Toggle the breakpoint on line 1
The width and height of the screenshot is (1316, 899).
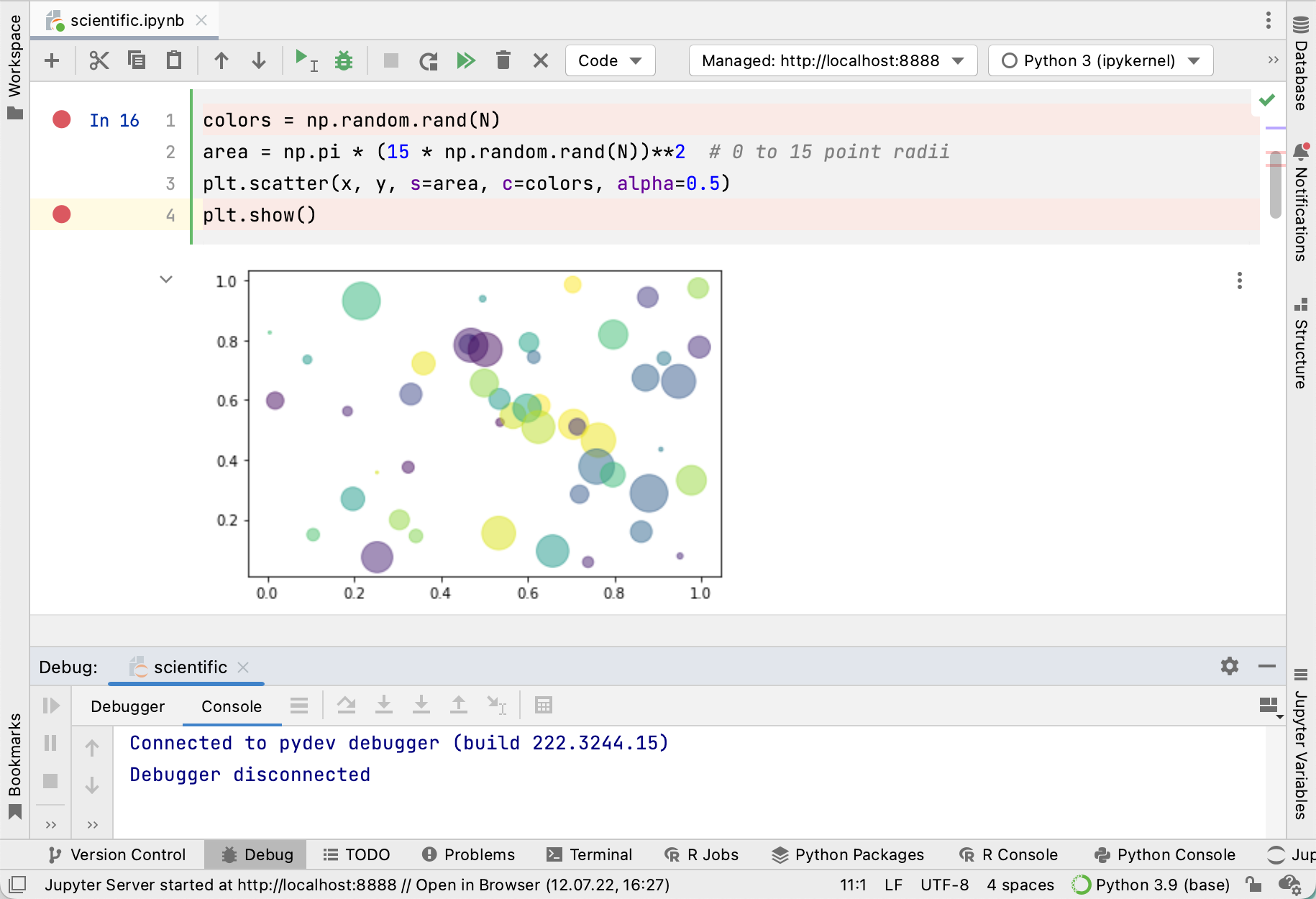pyautogui.click(x=62, y=119)
